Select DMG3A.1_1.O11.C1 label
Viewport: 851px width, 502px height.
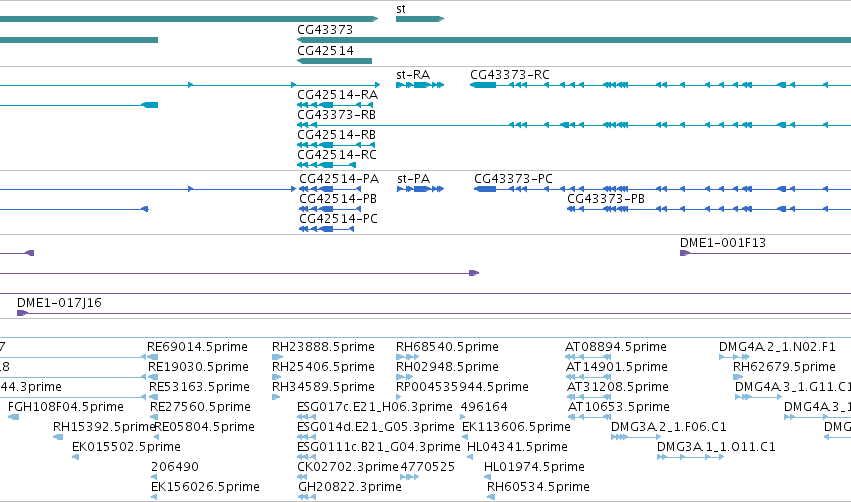716,447
